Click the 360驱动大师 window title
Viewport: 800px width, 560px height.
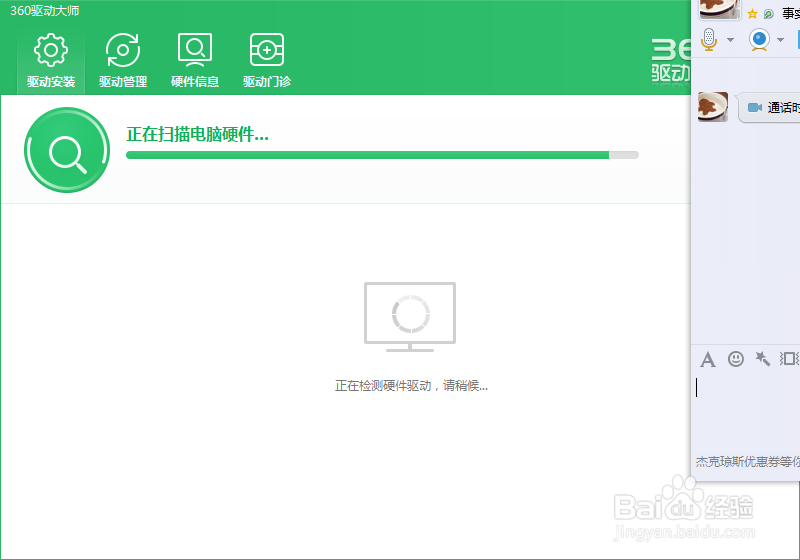pyautogui.click(x=45, y=11)
